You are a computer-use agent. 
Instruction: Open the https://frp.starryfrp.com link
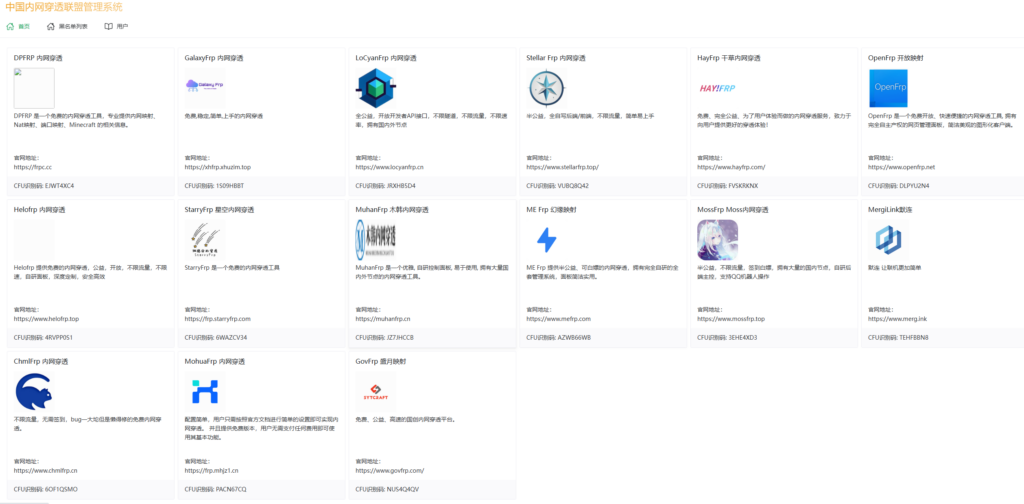[x=217, y=319]
